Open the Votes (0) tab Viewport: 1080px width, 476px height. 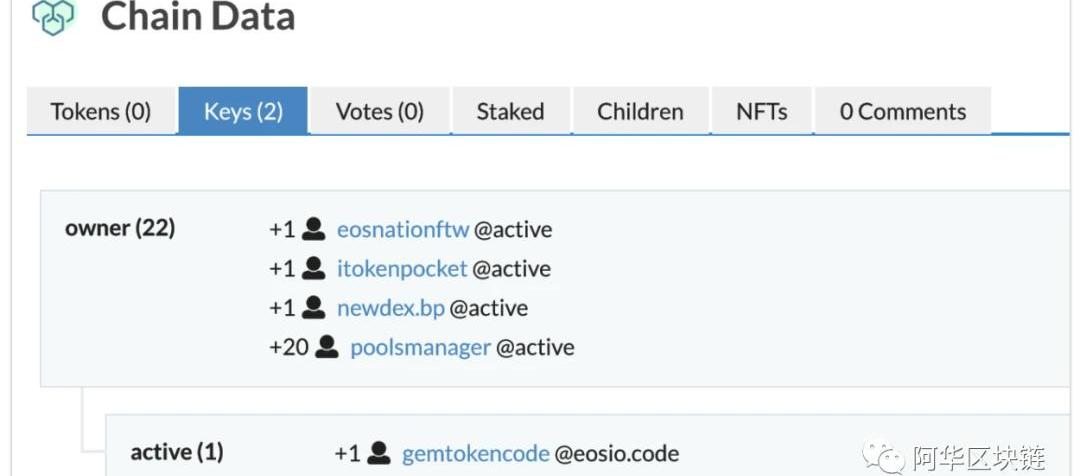tap(380, 111)
